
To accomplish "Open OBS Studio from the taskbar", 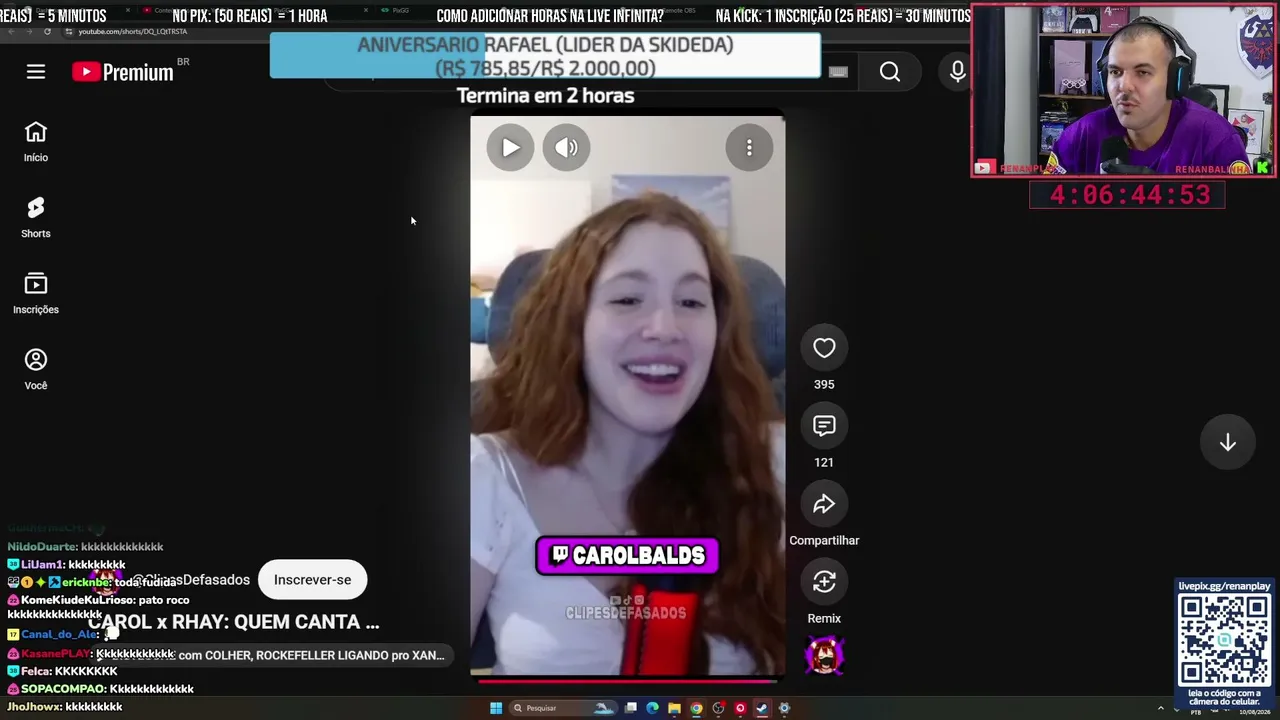I will [x=719, y=708].
